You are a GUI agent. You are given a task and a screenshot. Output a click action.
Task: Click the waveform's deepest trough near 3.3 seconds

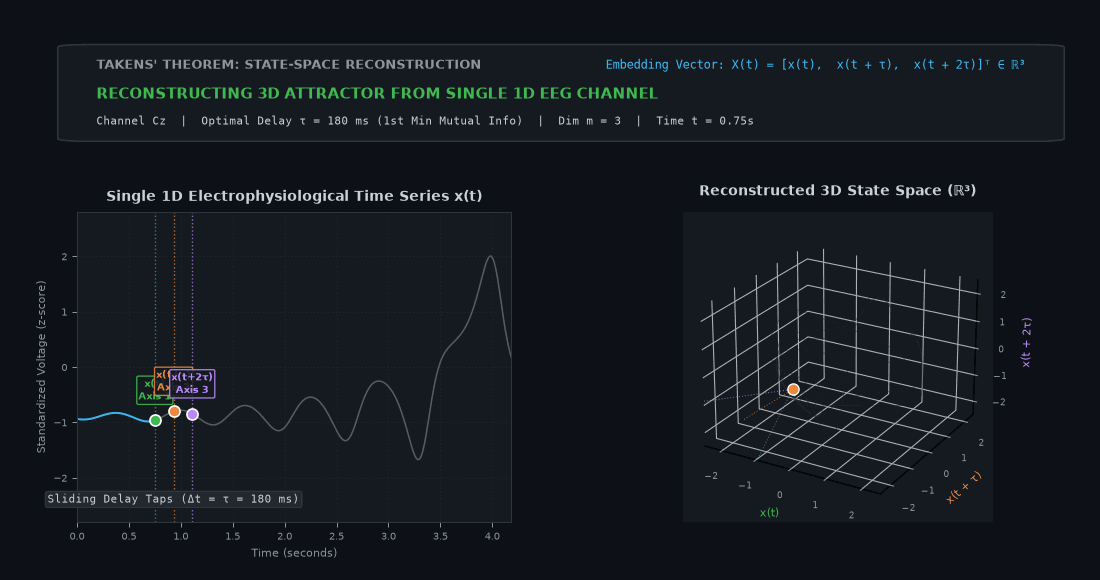click(418, 459)
